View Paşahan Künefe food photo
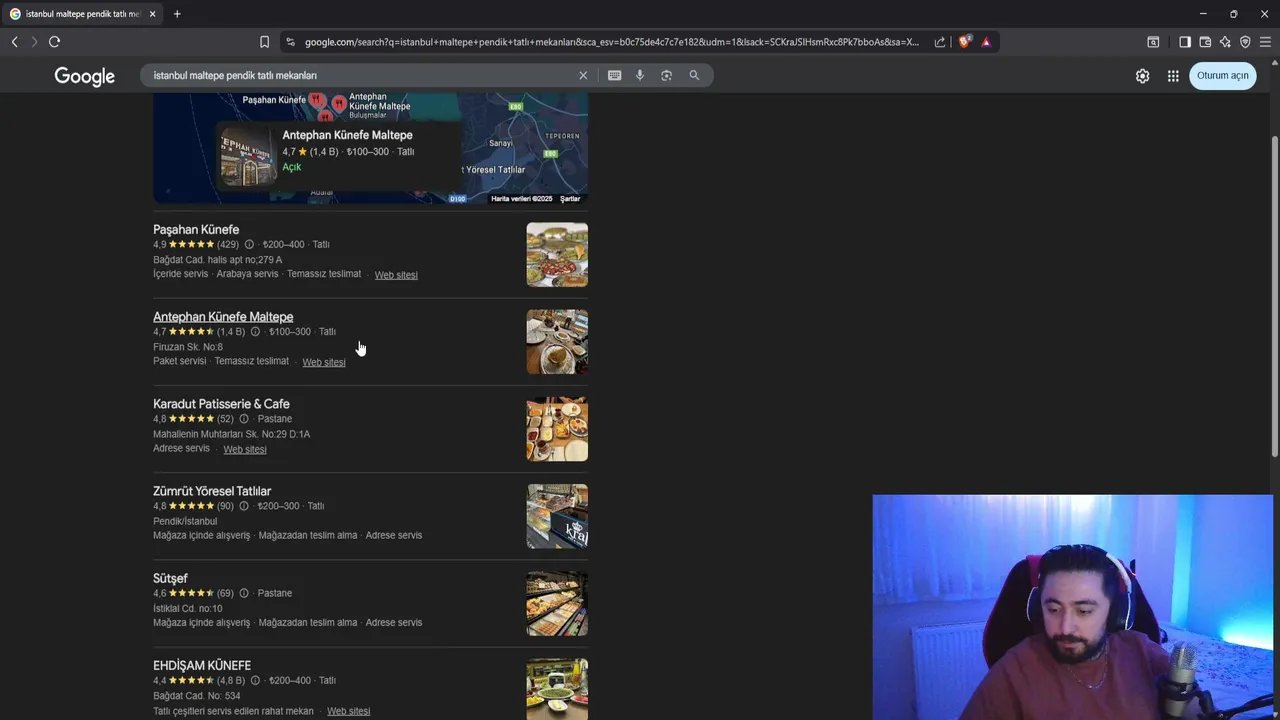1280x720 pixels. coord(557,254)
